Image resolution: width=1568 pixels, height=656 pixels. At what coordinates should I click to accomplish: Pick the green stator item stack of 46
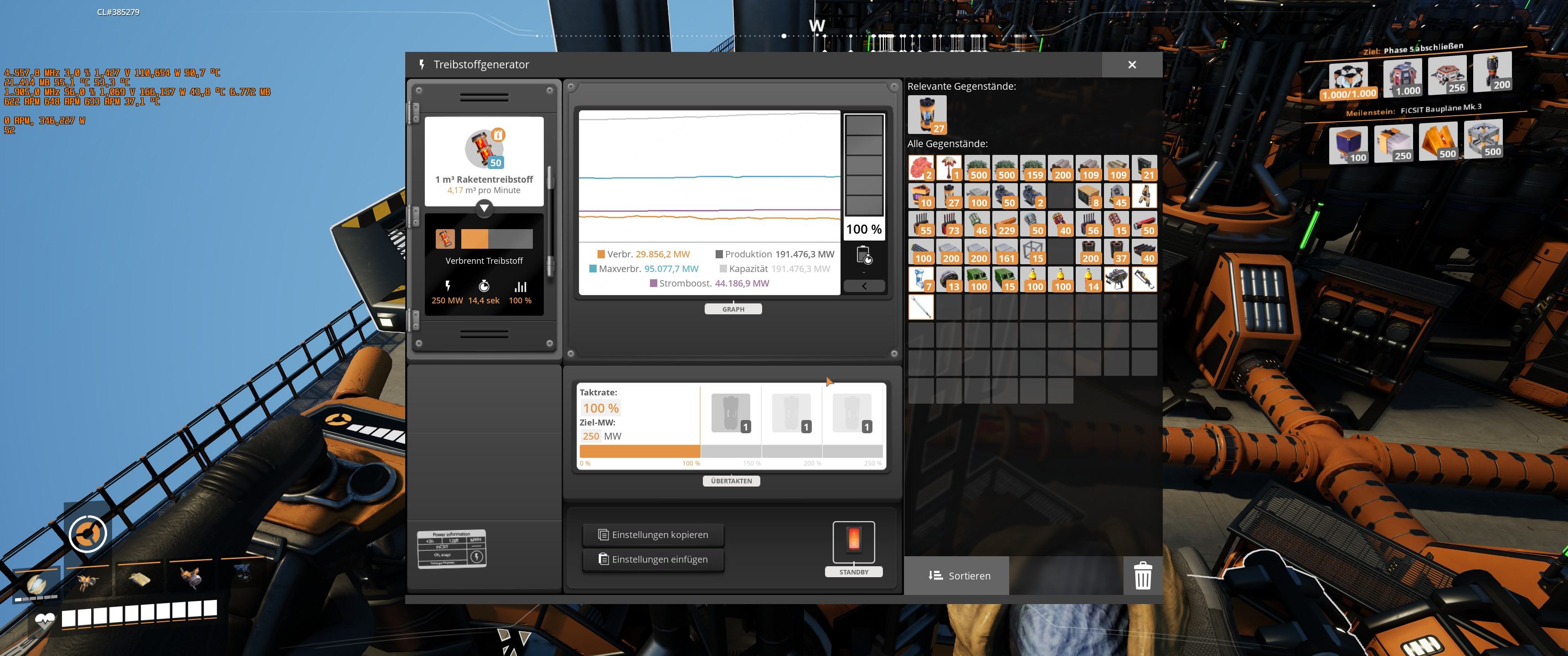point(977,224)
